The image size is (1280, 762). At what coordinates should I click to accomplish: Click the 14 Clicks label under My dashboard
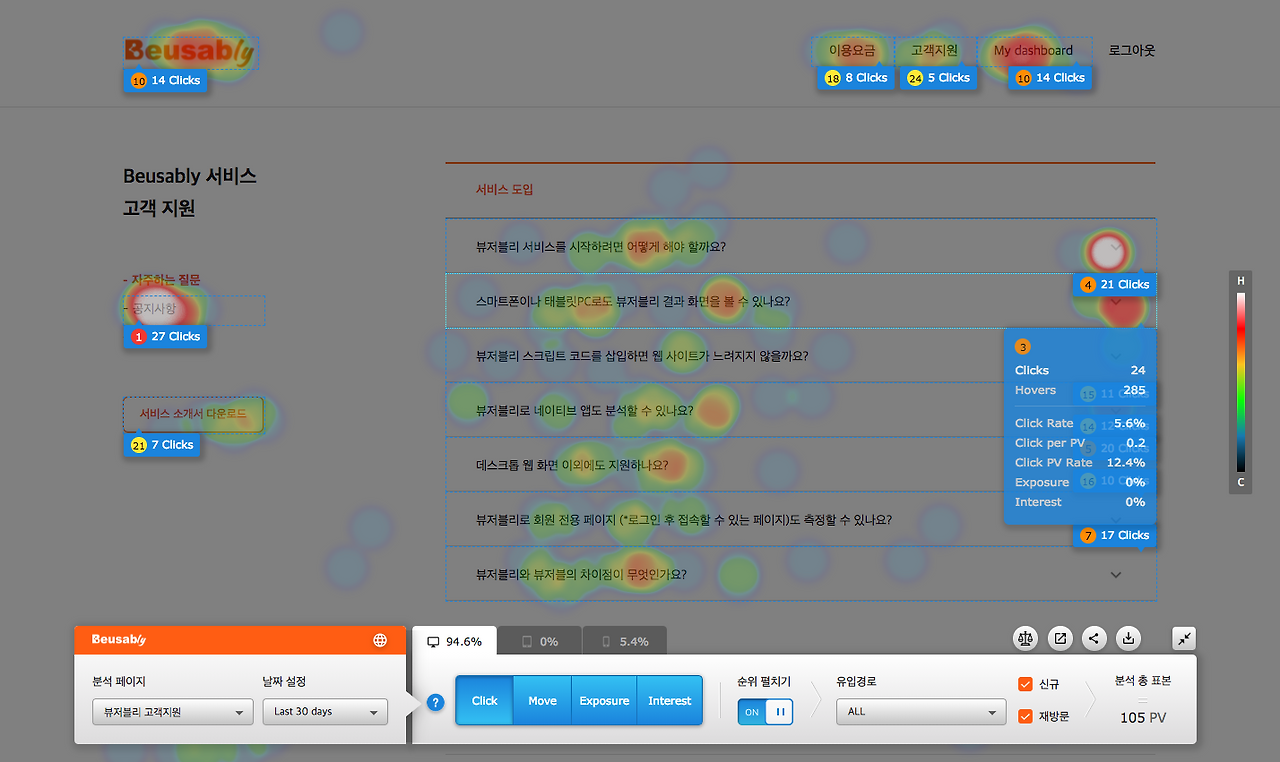1051,78
